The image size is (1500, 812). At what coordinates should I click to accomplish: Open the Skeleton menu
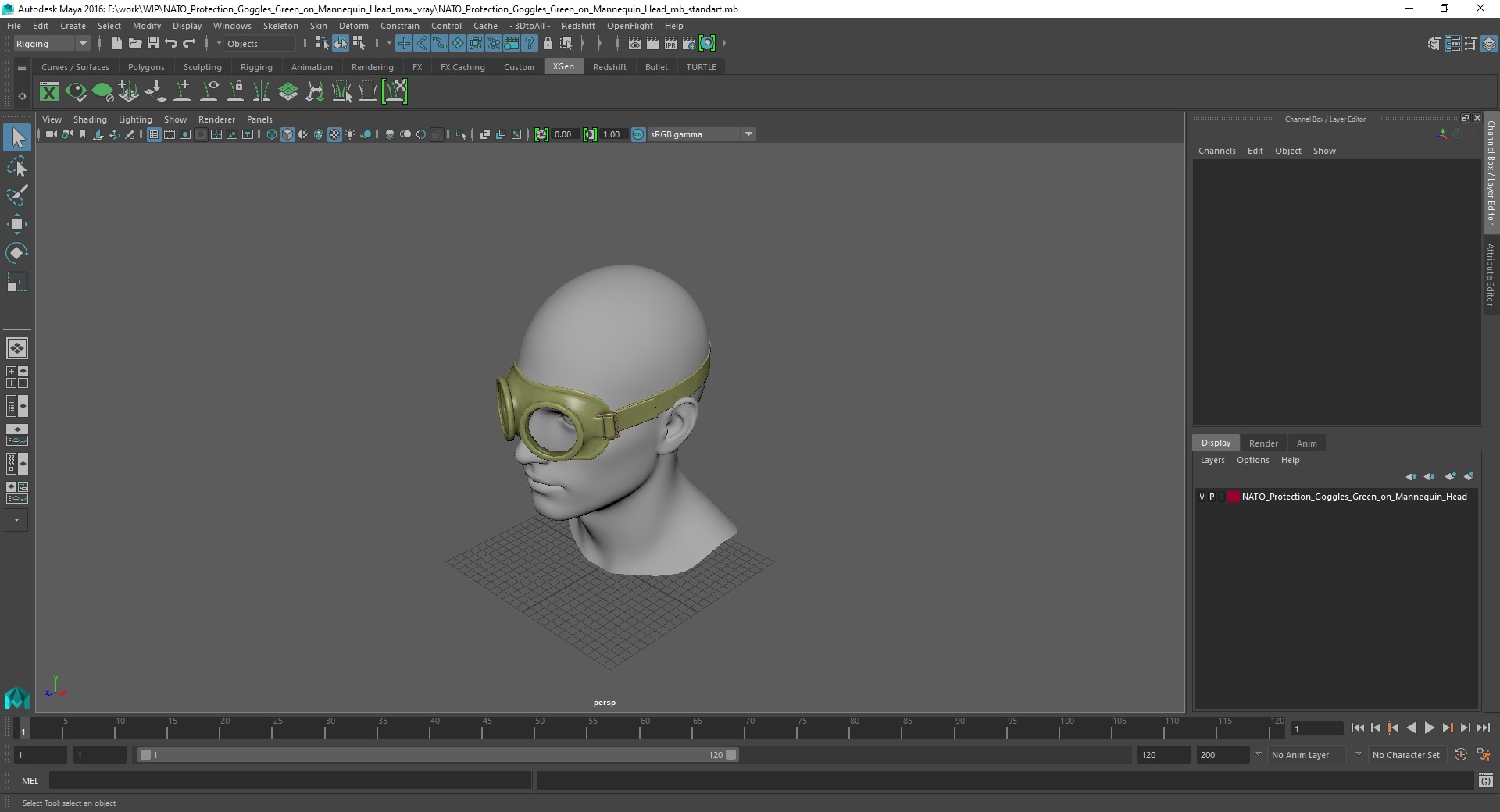click(x=280, y=26)
